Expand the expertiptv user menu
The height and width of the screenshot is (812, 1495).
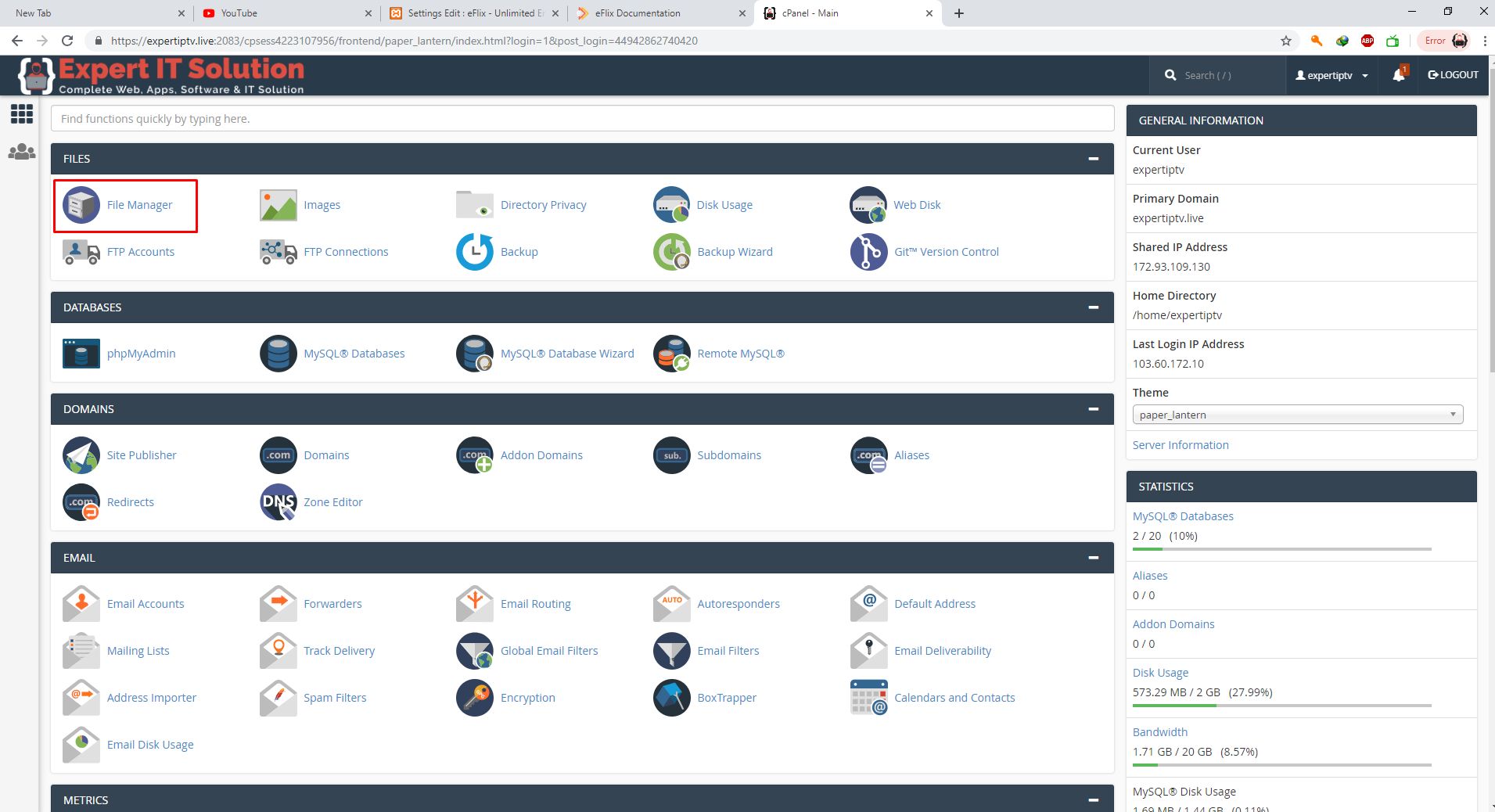[1331, 75]
